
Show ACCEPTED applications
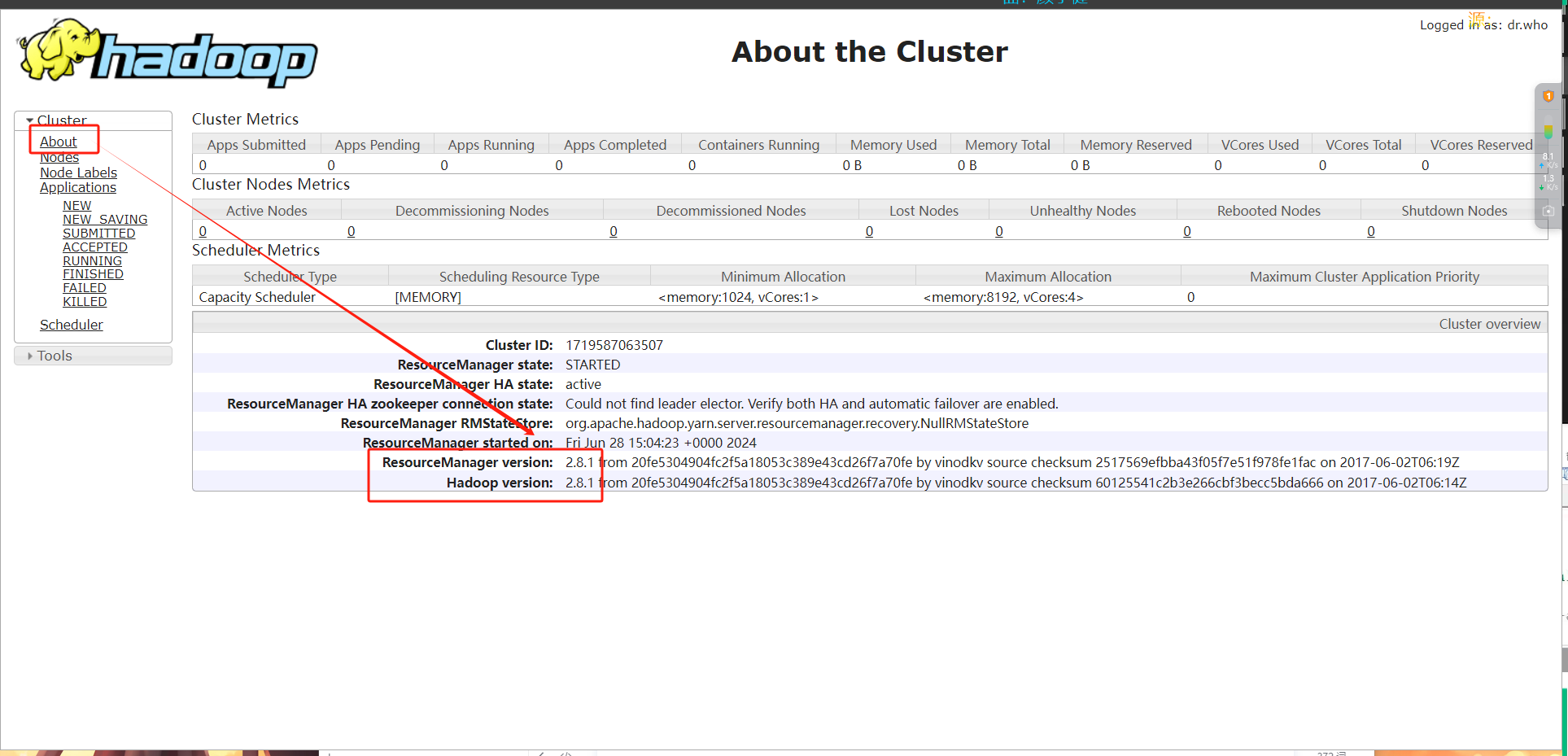(x=95, y=247)
